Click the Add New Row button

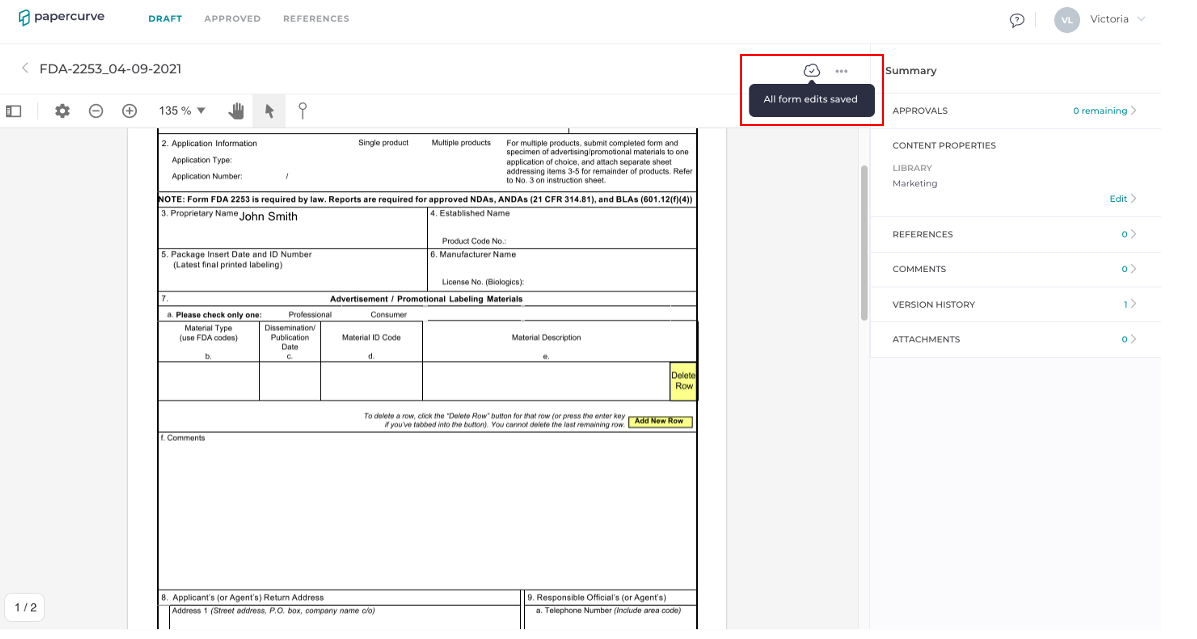[660, 421]
